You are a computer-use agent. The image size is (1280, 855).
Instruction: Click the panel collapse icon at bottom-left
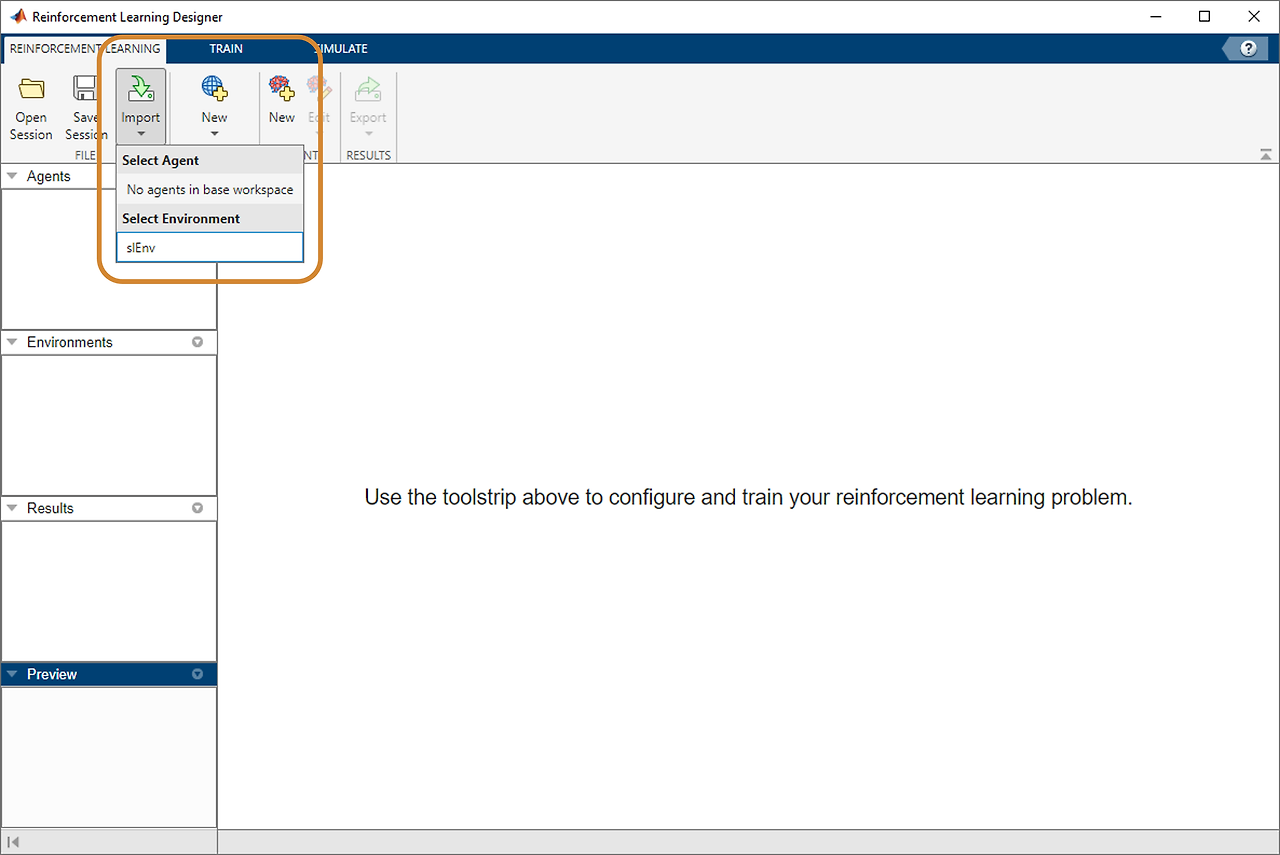coord(14,842)
